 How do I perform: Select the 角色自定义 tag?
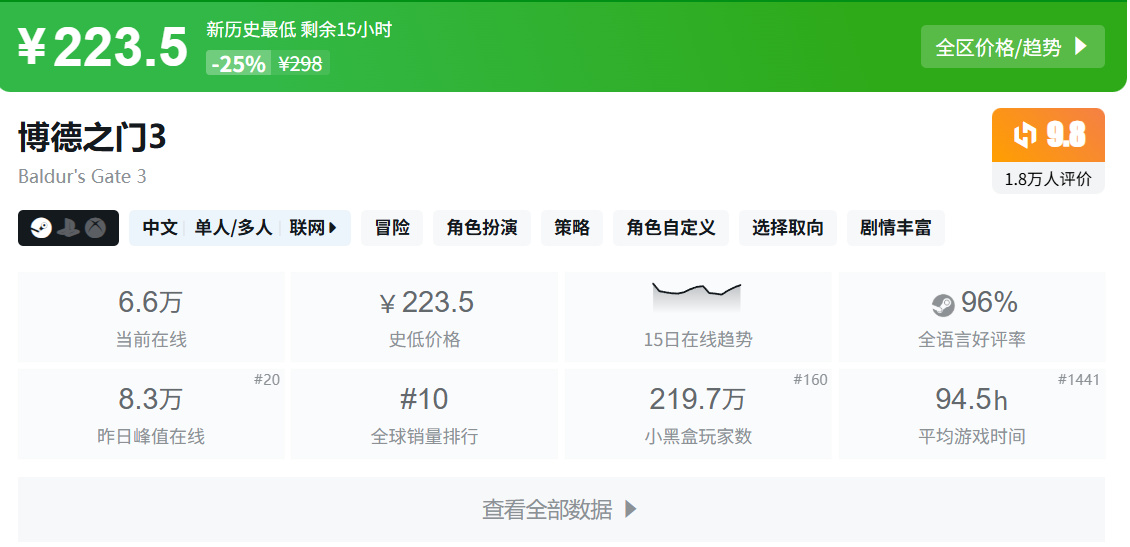pos(671,228)
